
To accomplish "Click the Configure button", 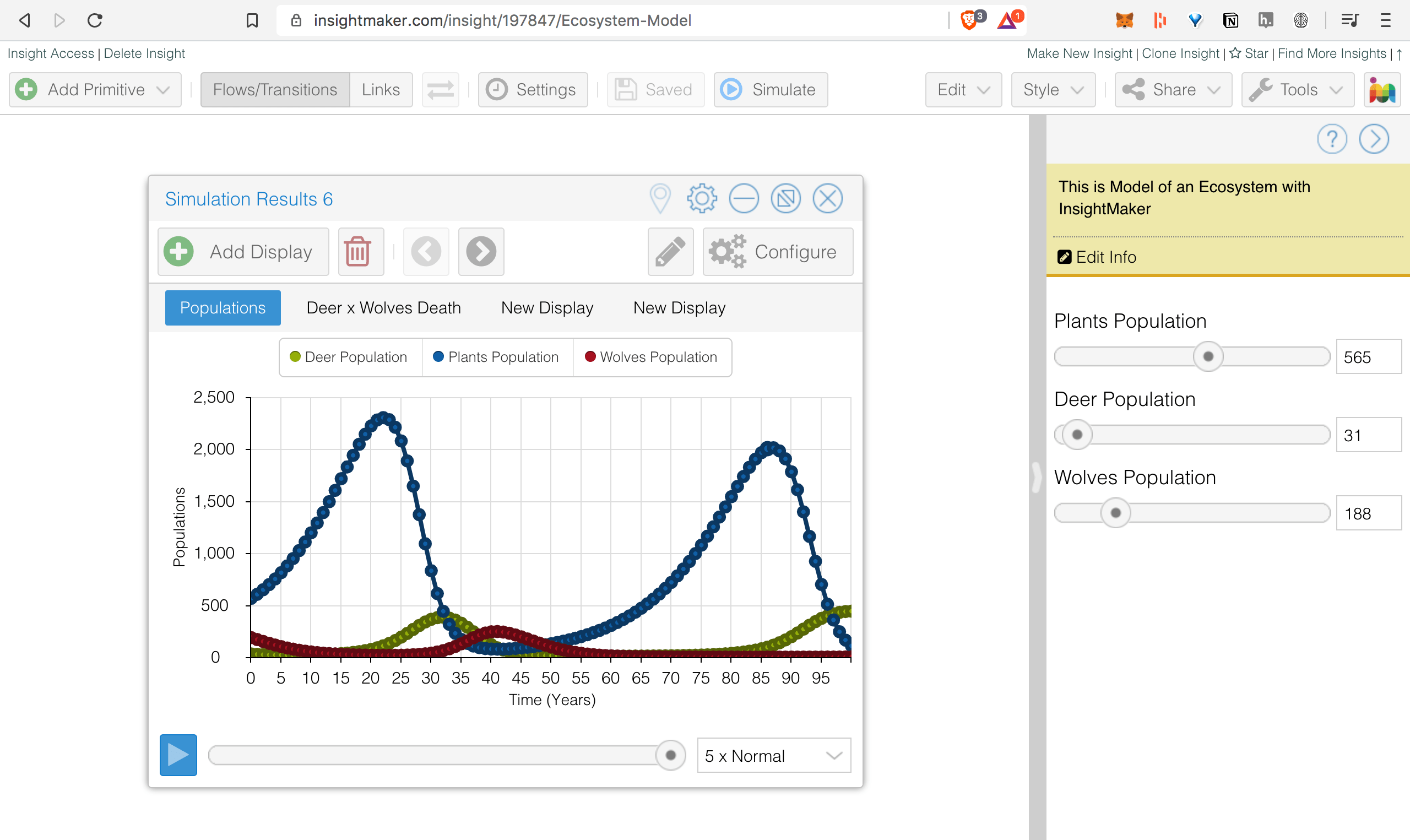I will (777, 252).
